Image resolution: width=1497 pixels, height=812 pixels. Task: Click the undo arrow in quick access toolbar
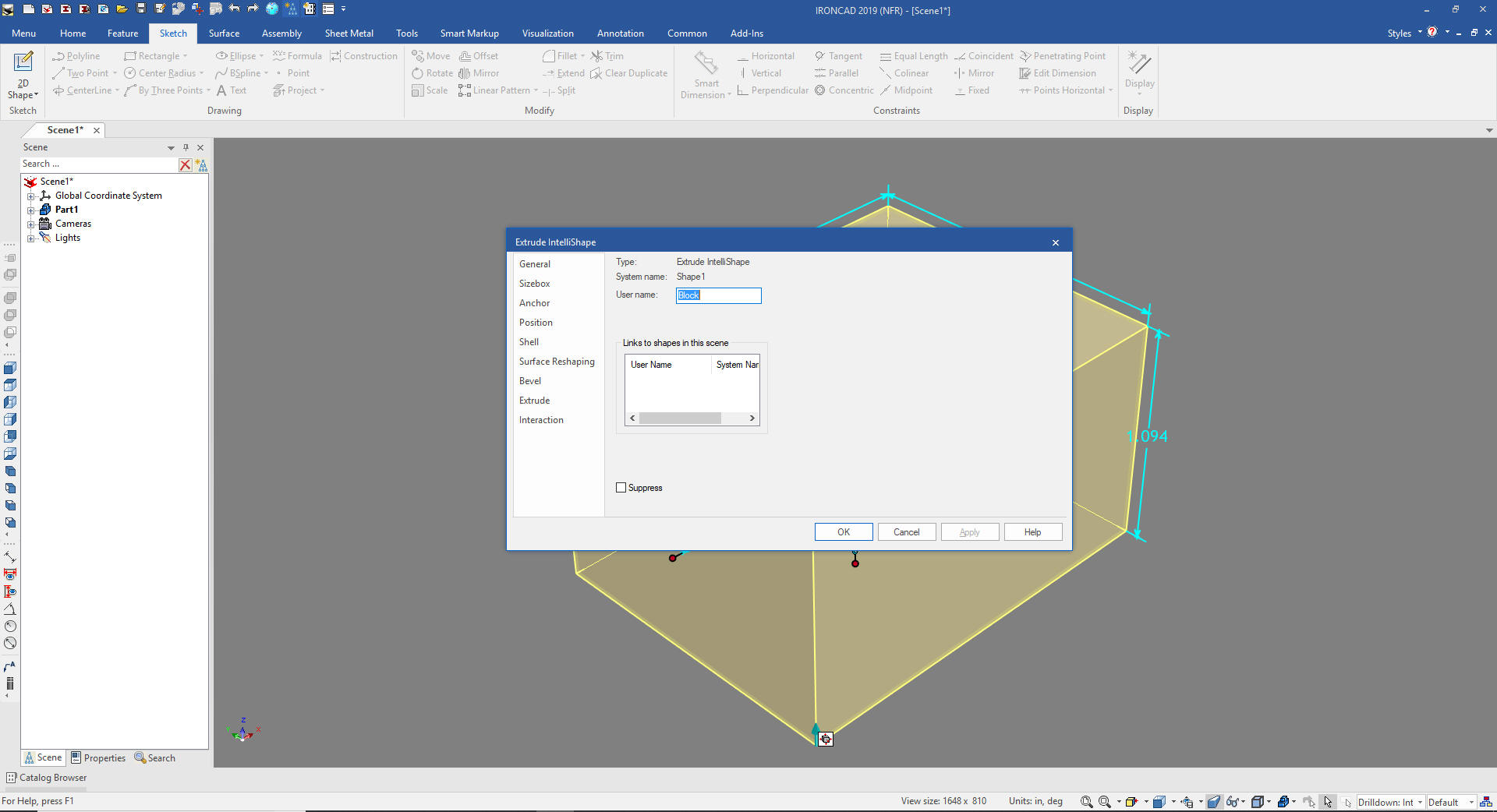pyautogui.click(x=234, y=9)
